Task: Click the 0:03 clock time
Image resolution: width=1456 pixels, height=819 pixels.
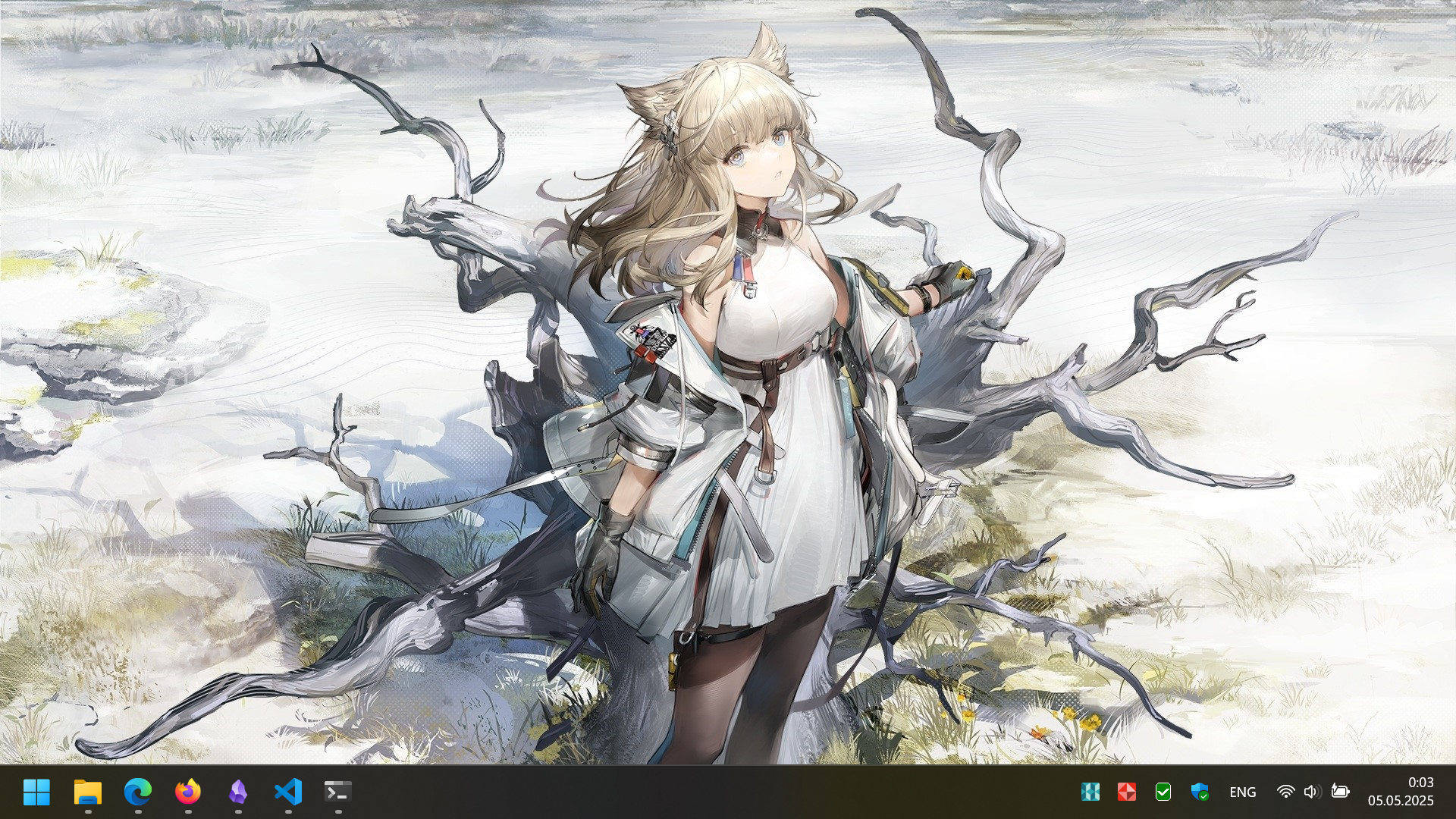Action: (1420, 782)
